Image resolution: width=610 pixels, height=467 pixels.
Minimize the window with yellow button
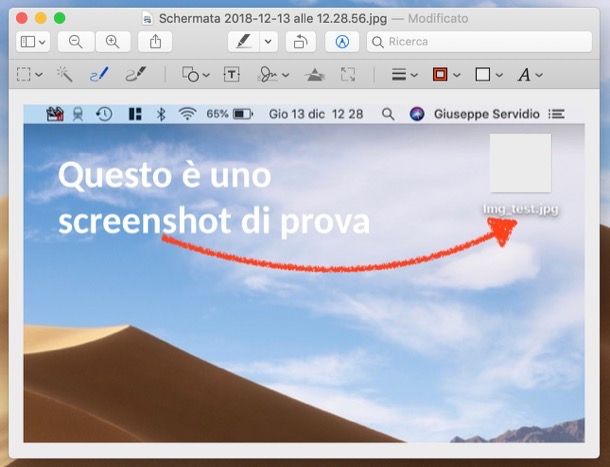click(41, 18)
